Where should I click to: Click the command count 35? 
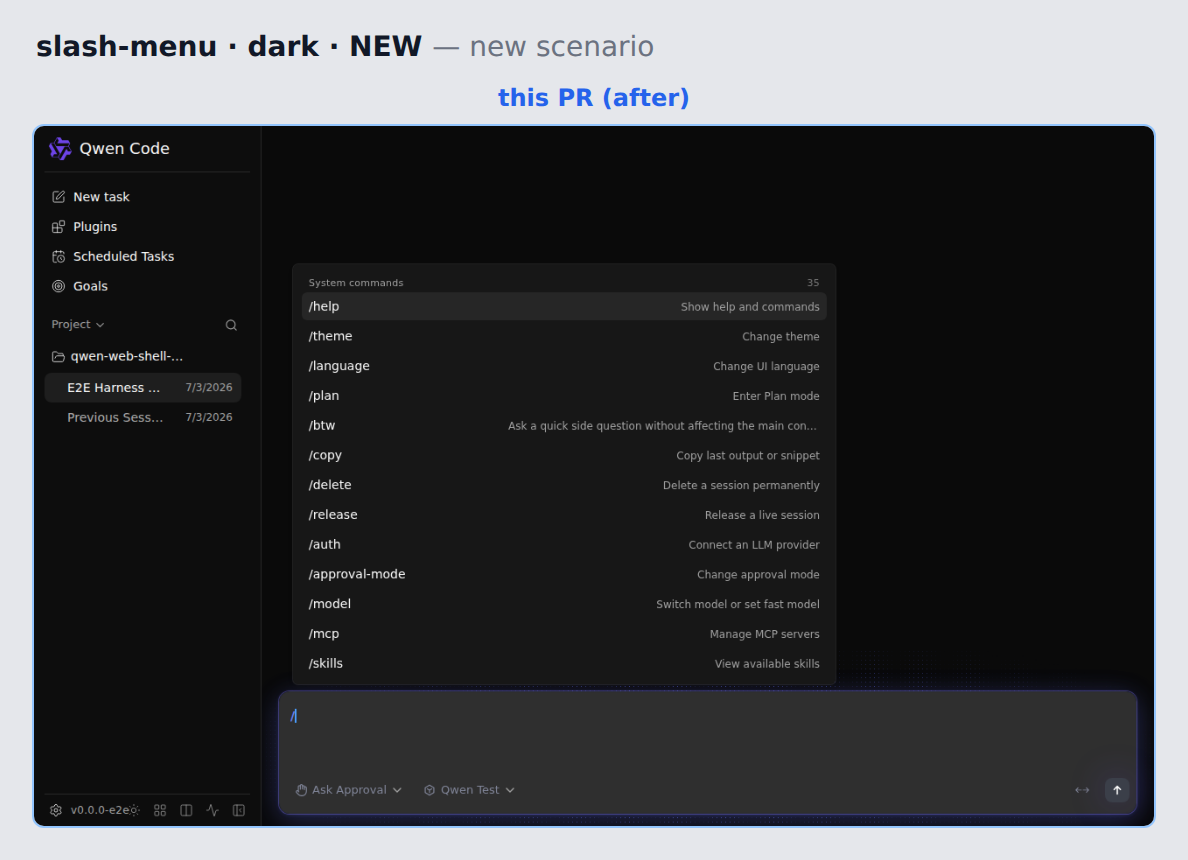813,283
